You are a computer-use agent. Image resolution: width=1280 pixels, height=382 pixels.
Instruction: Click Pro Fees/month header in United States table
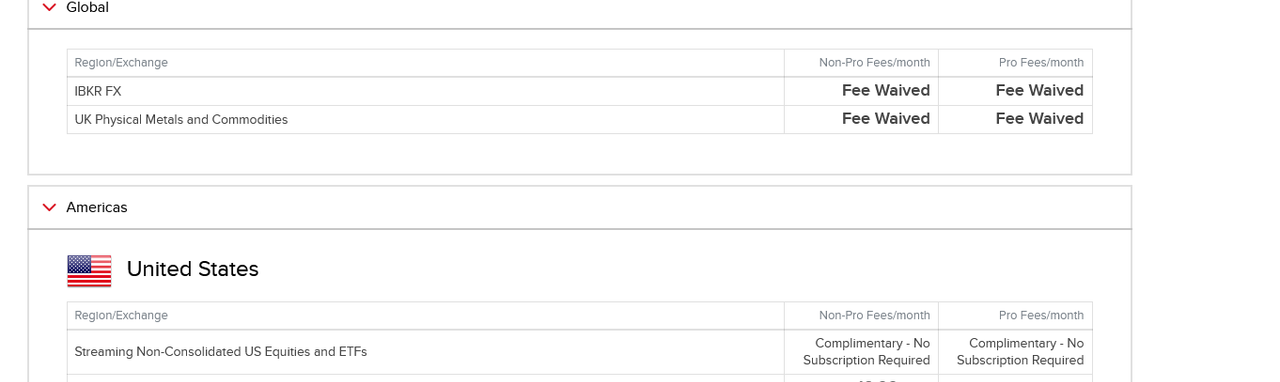(1041, 316)
